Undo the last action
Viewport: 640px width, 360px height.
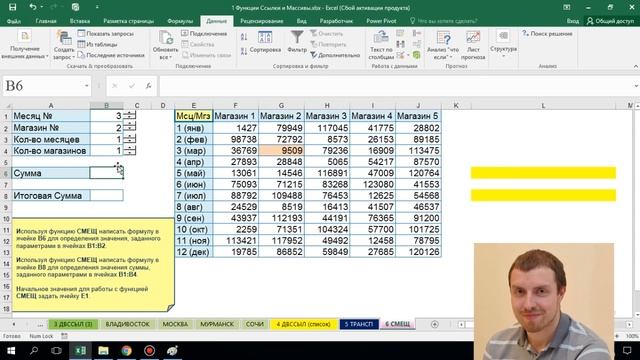(33, 7)
